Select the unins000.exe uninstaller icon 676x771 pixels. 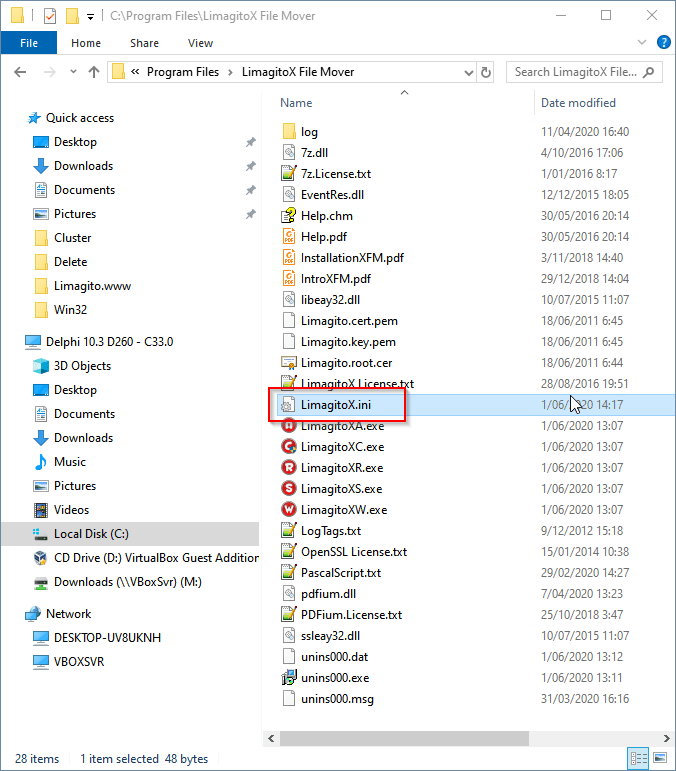click(x=289, y=678)
